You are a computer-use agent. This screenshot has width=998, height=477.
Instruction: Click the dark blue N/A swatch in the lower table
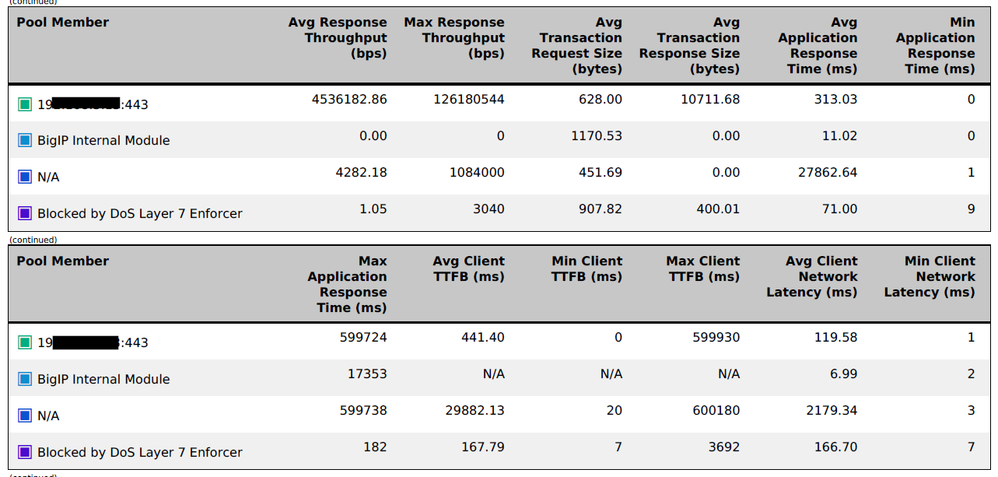click(x=25, y=415)
